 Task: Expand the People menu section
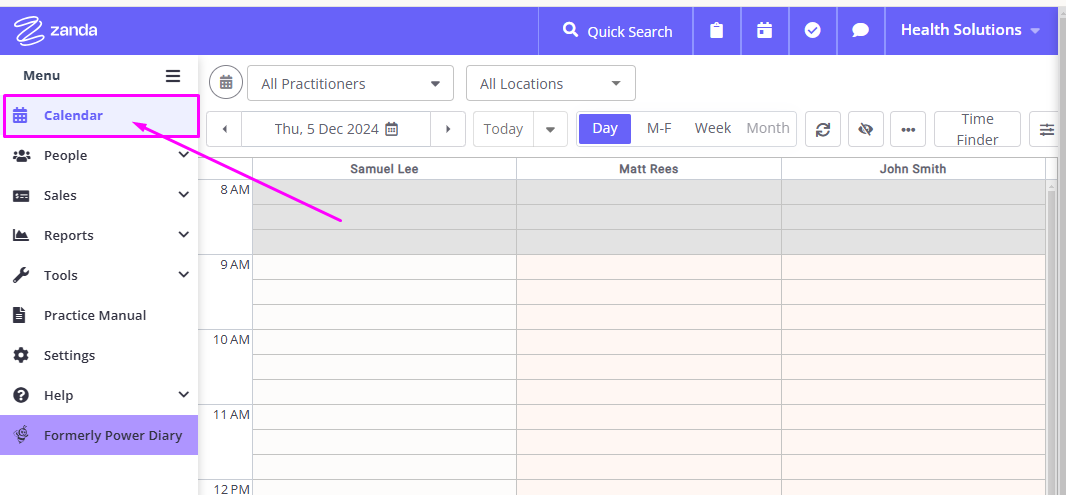[99, 156]
